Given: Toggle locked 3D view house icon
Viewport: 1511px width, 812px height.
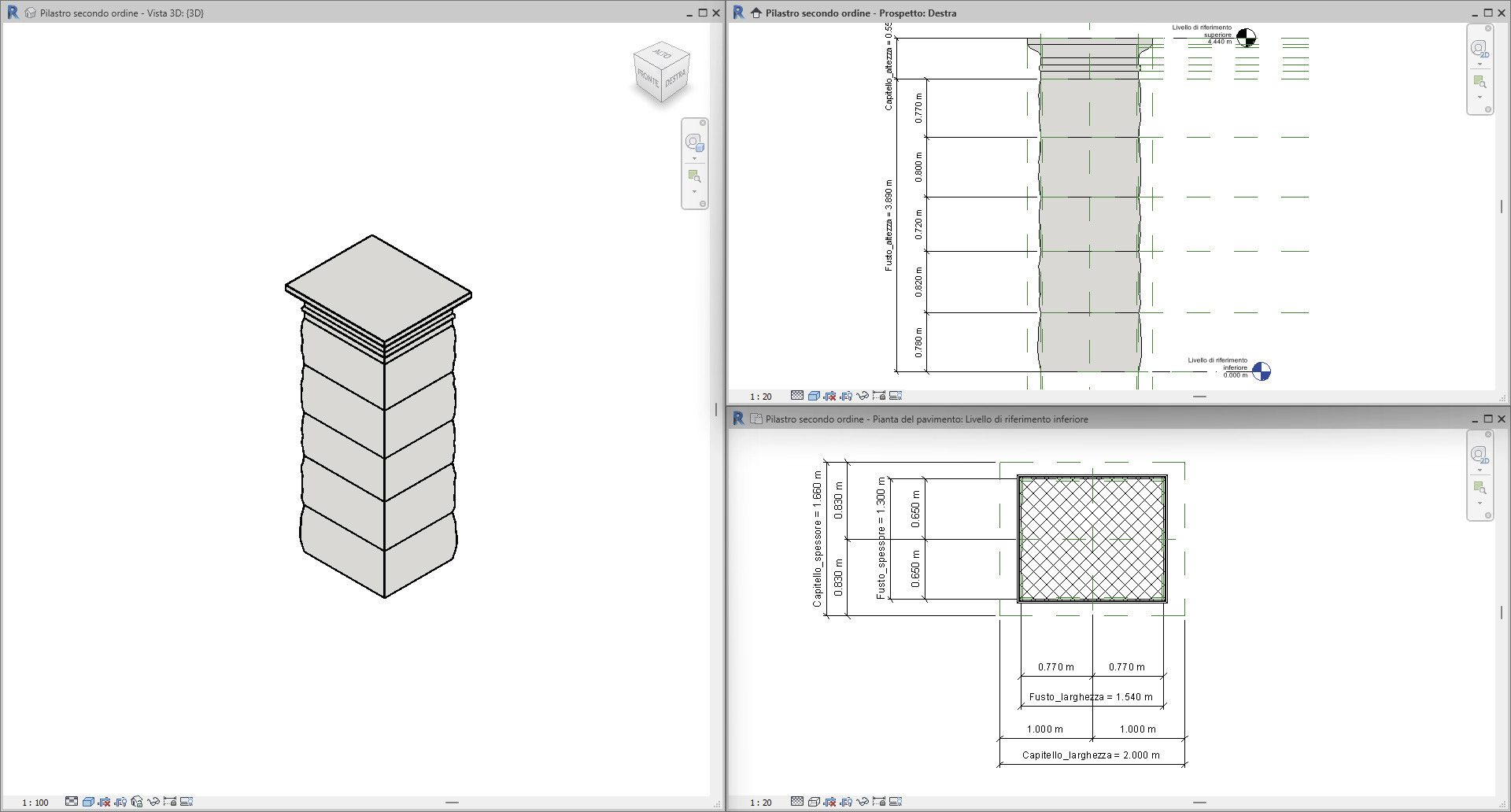Looking at the screenshot, I should click(137, 802).
